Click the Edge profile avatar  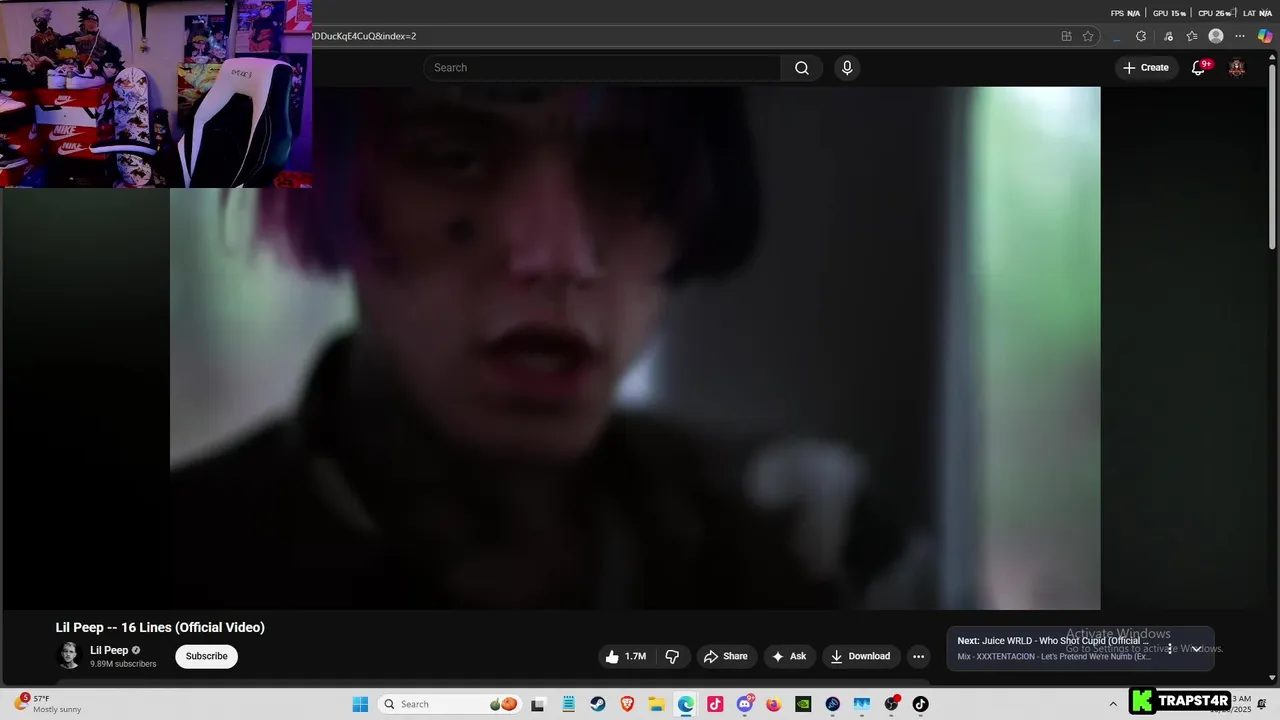click(1216, 36)
